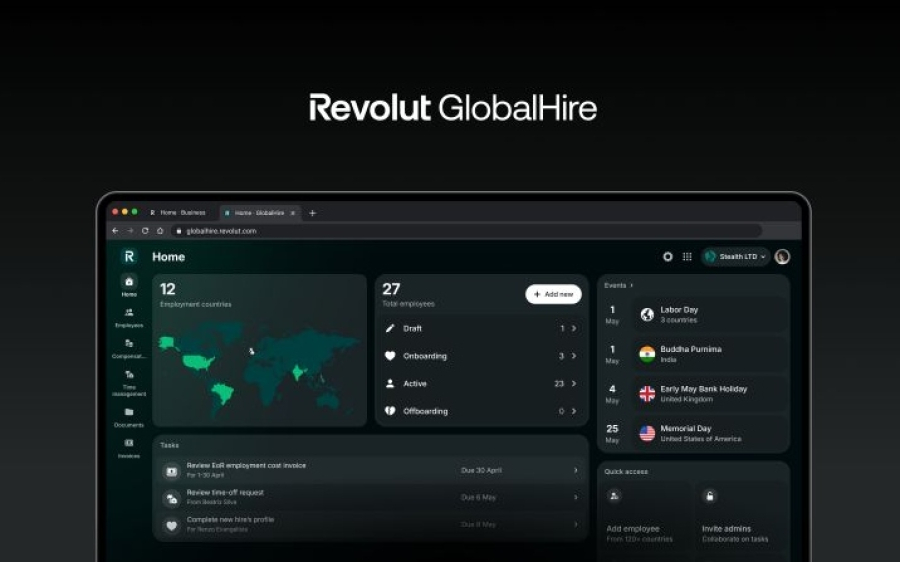Click the browser home icon
Image resolution: width=900 pixels, height=562 pixels.
coord(160,231)
